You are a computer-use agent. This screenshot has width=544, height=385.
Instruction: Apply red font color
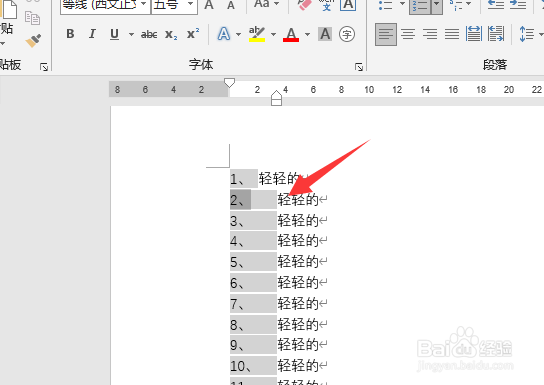291,34
